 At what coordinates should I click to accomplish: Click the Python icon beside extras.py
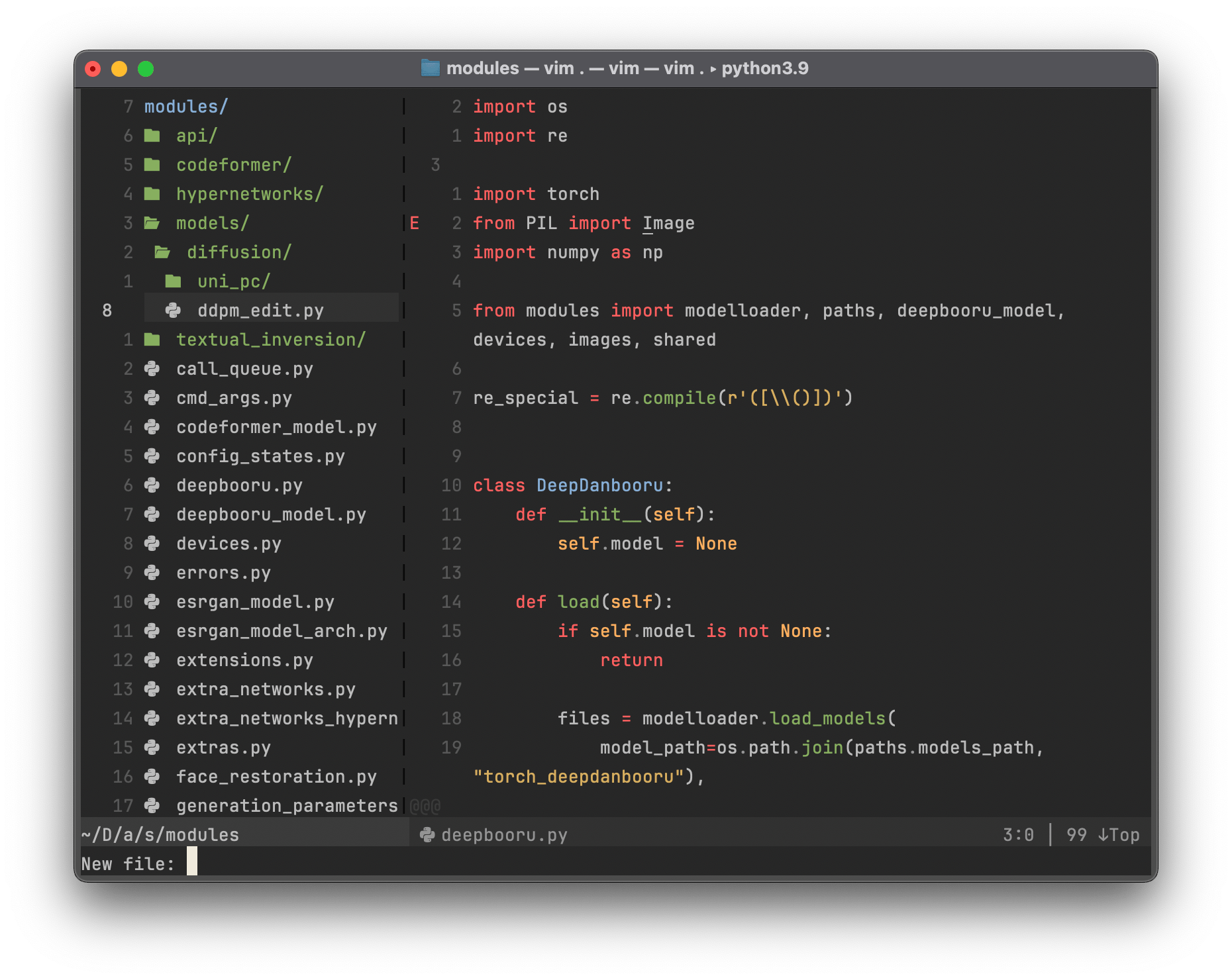pos(152,748)
